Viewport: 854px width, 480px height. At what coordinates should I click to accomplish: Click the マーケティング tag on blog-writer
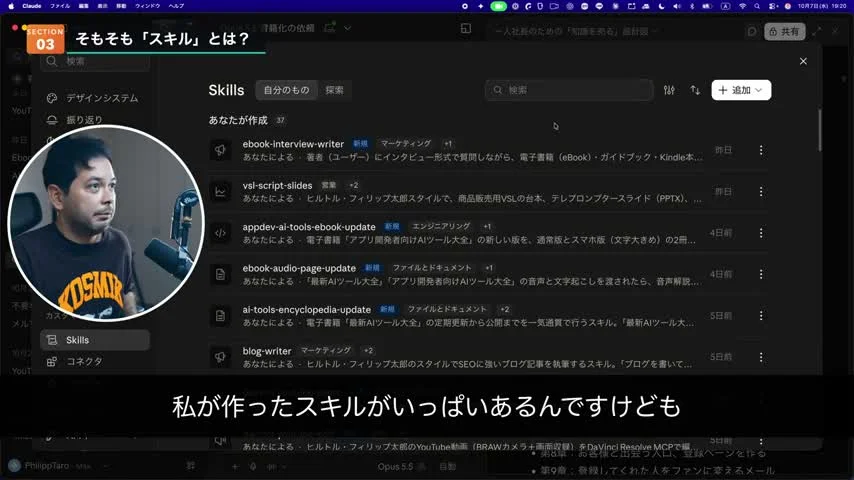pyautogui.click(x=326, y=350)
